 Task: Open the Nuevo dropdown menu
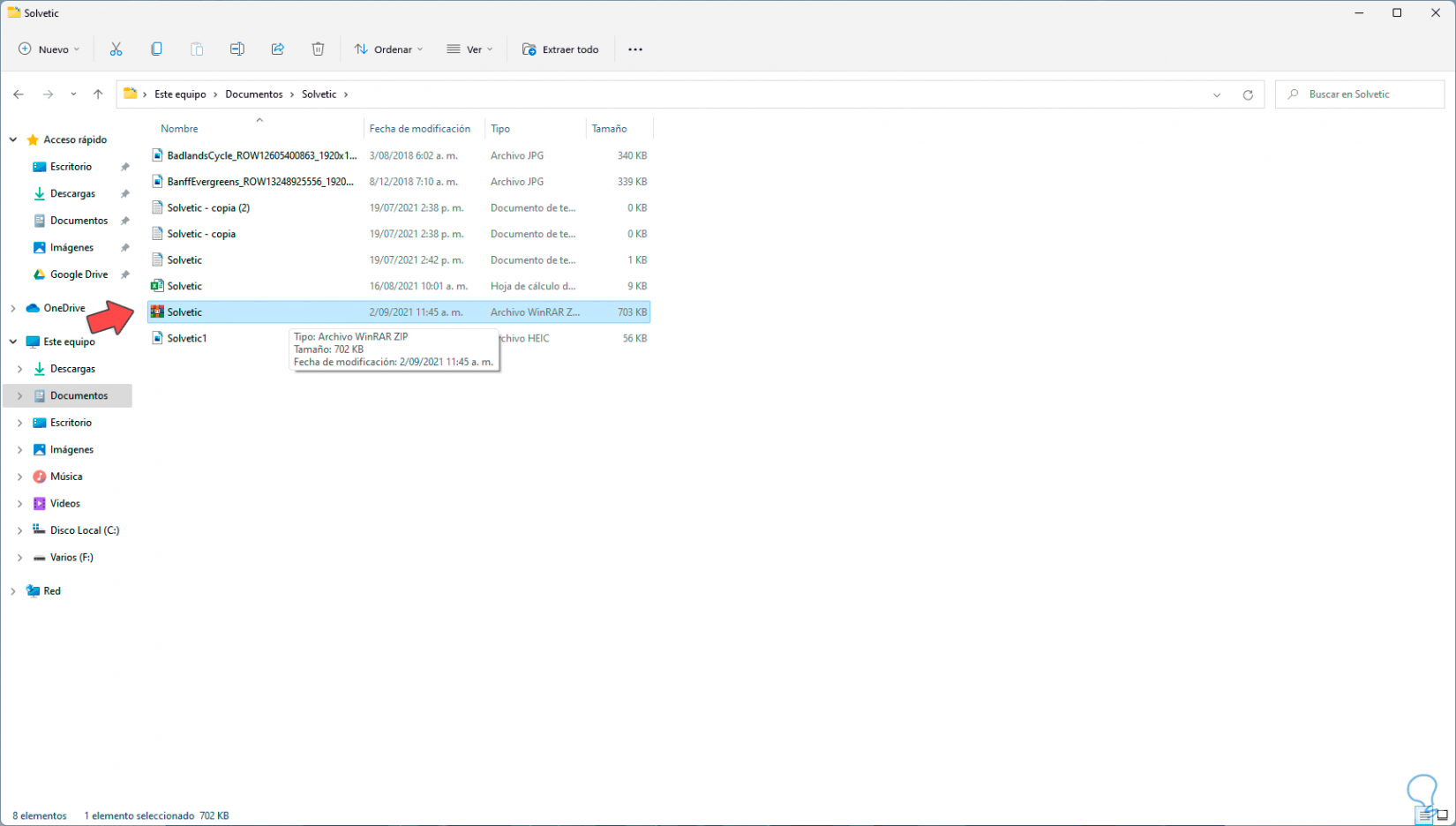[49, 49]
